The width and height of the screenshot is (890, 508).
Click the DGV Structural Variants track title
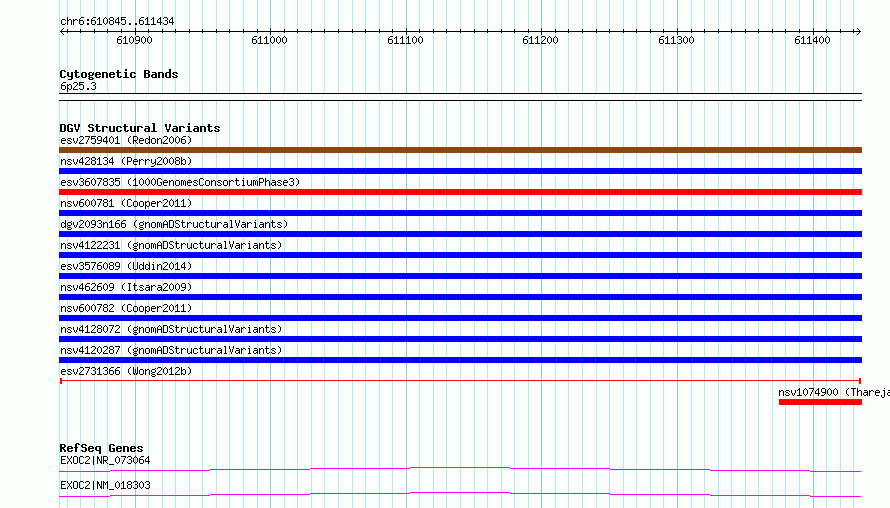[140, 128]
